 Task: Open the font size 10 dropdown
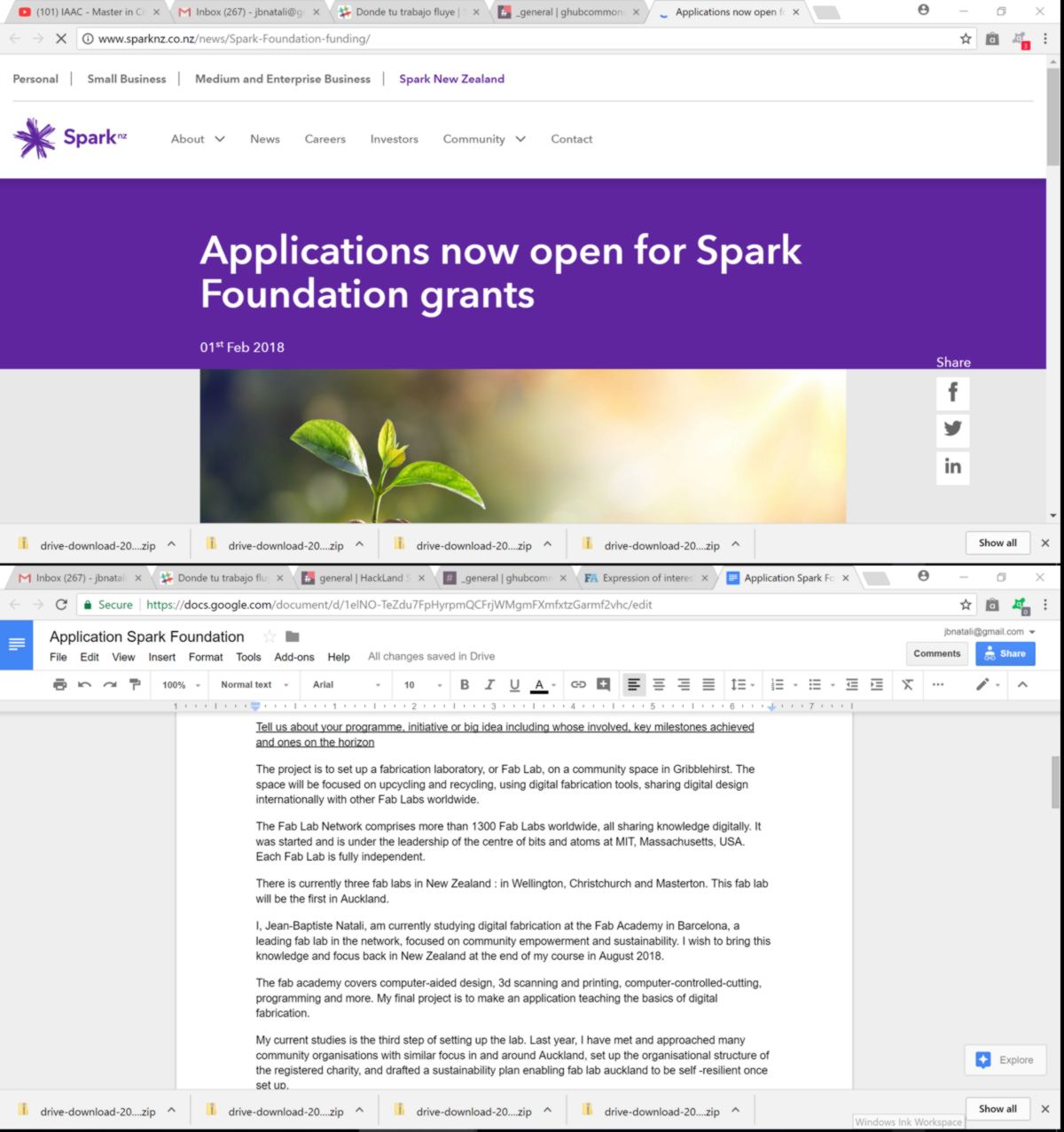click(422, 684)
